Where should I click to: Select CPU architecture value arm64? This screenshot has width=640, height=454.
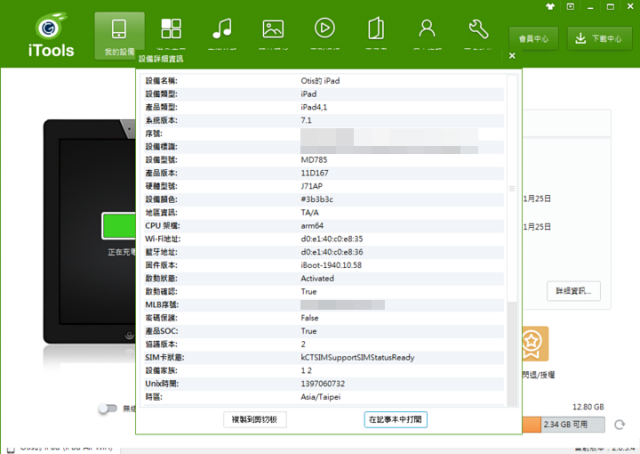(x=312, y=225)
